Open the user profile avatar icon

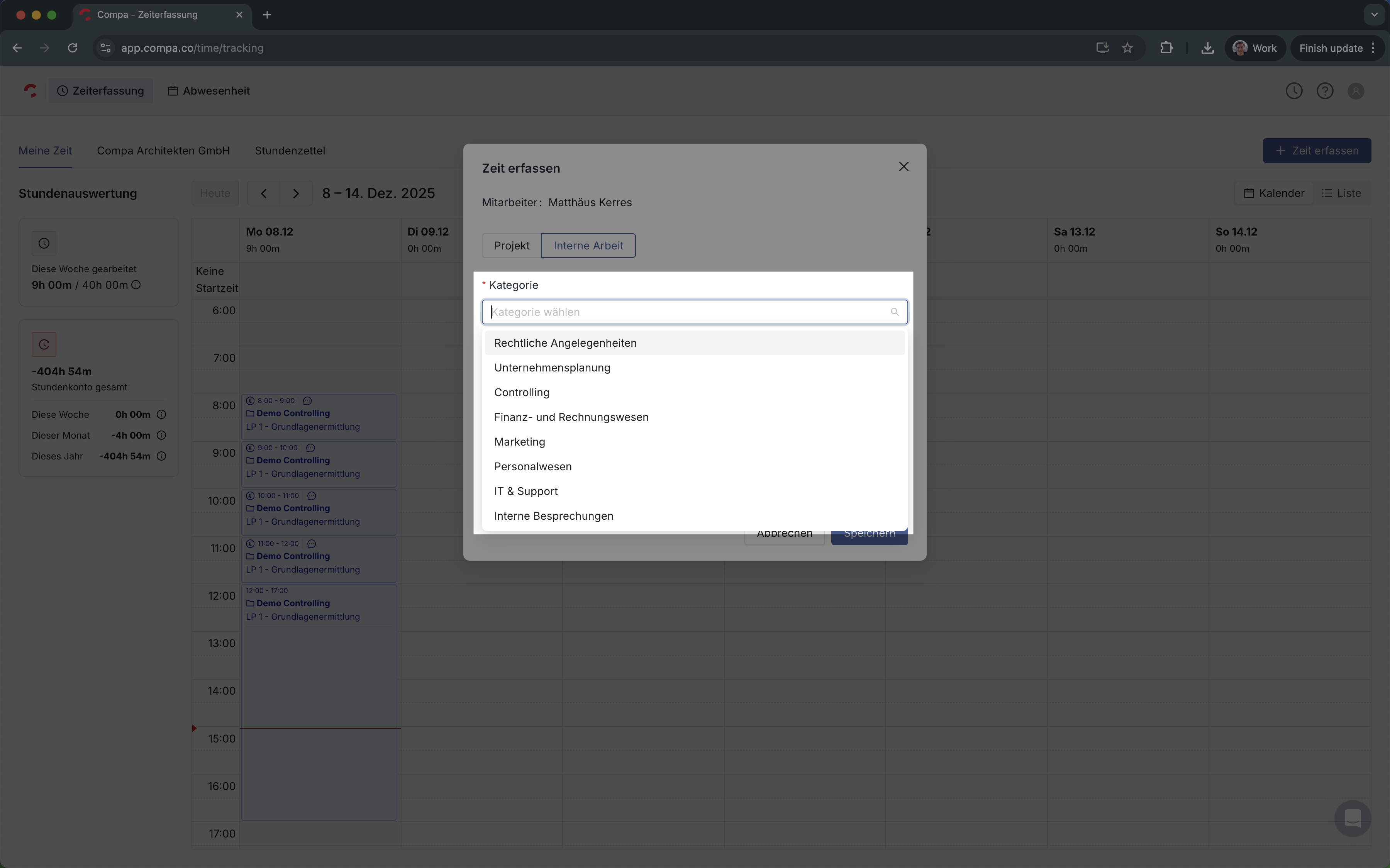(x=1356, y=91)
